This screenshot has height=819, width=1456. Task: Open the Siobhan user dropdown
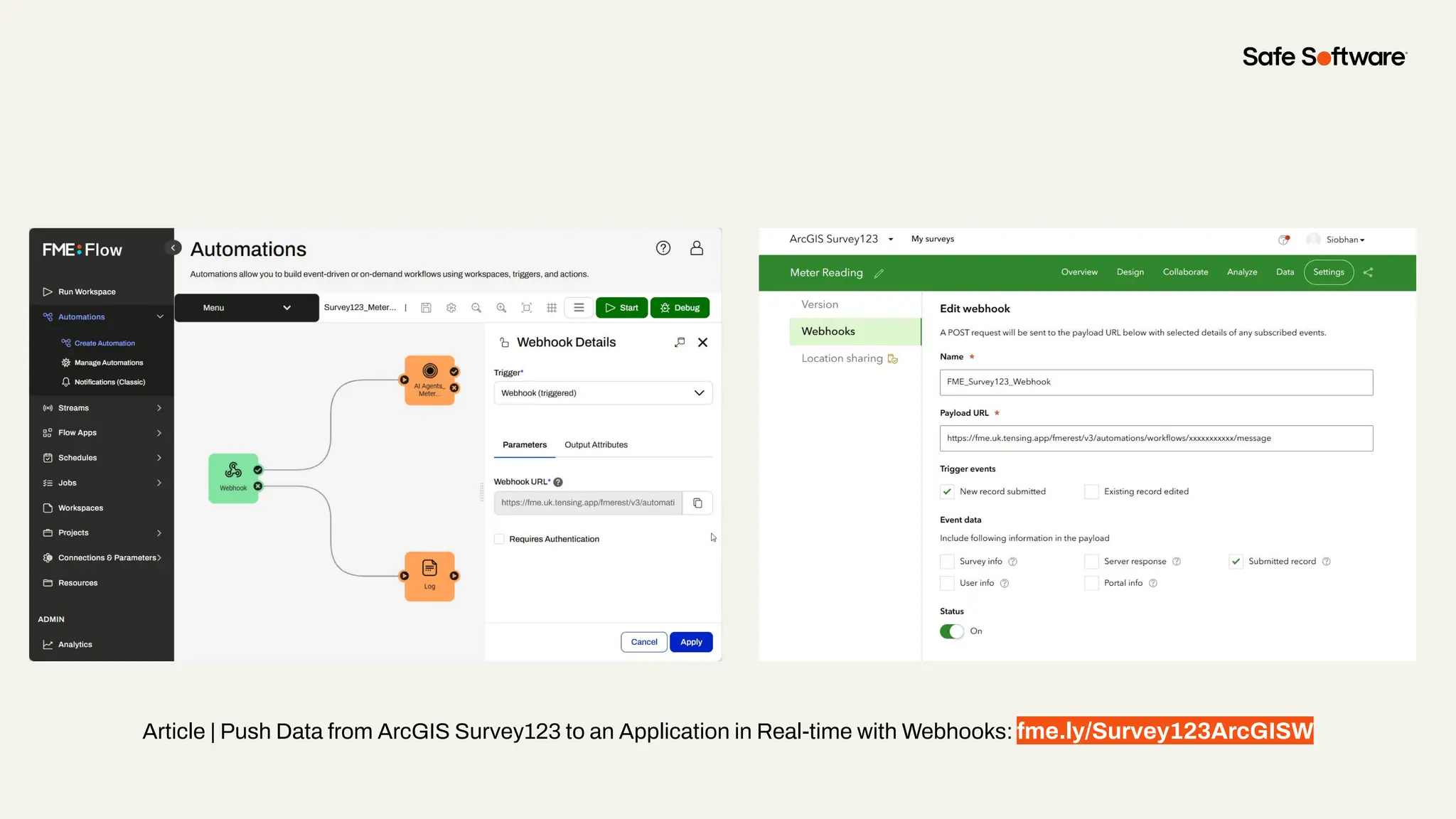pyautogui.click(x=1345, y=240)
